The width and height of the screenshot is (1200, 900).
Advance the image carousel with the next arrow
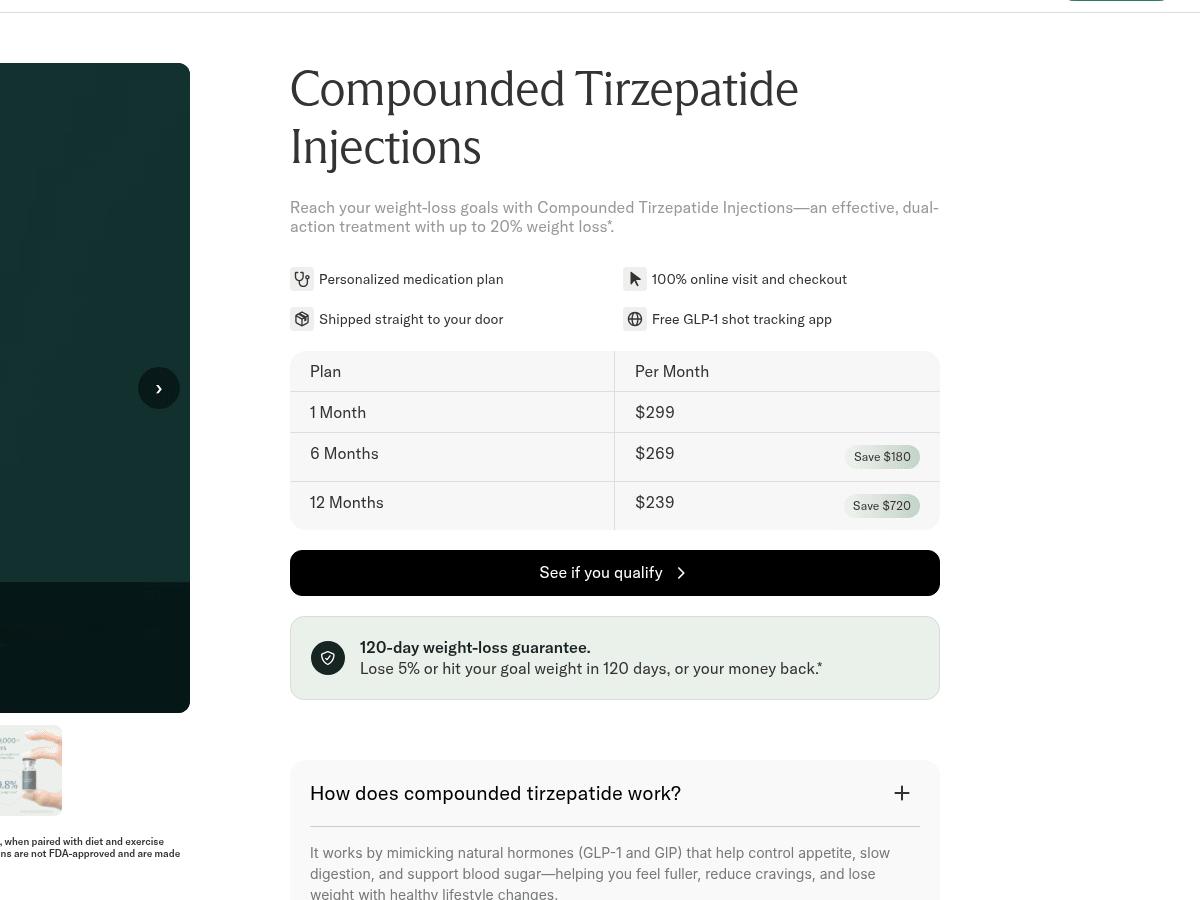[159, 388]
